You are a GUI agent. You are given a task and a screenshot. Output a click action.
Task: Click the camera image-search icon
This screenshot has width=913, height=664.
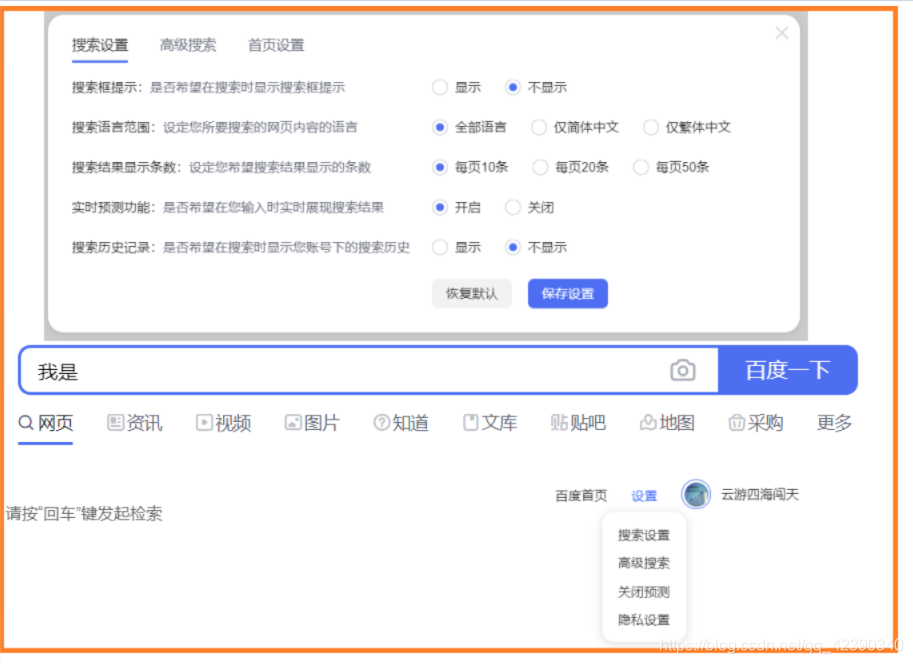click(x=682, y=370)
